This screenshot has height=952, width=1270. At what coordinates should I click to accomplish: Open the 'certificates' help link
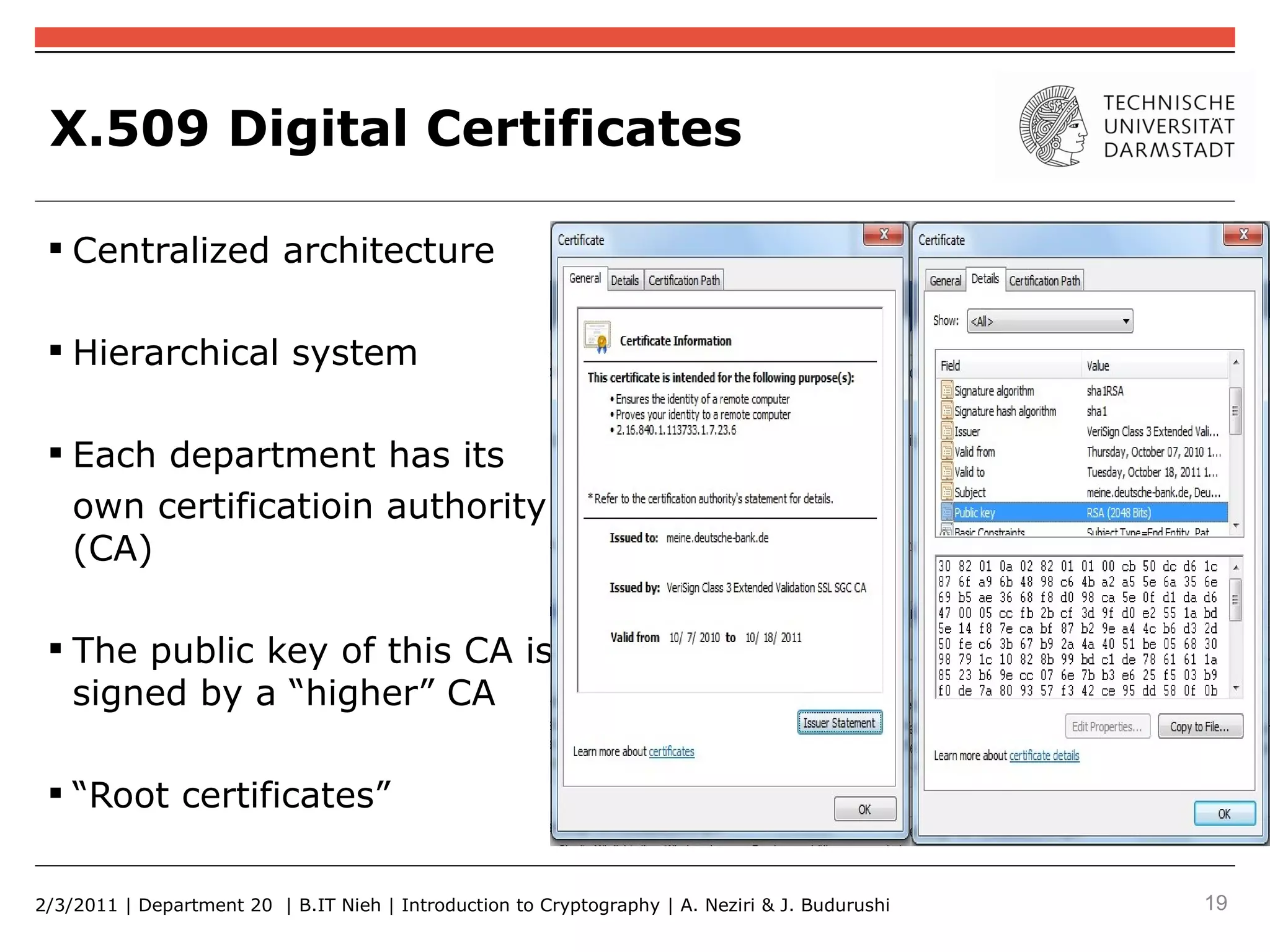click(672, 751)
